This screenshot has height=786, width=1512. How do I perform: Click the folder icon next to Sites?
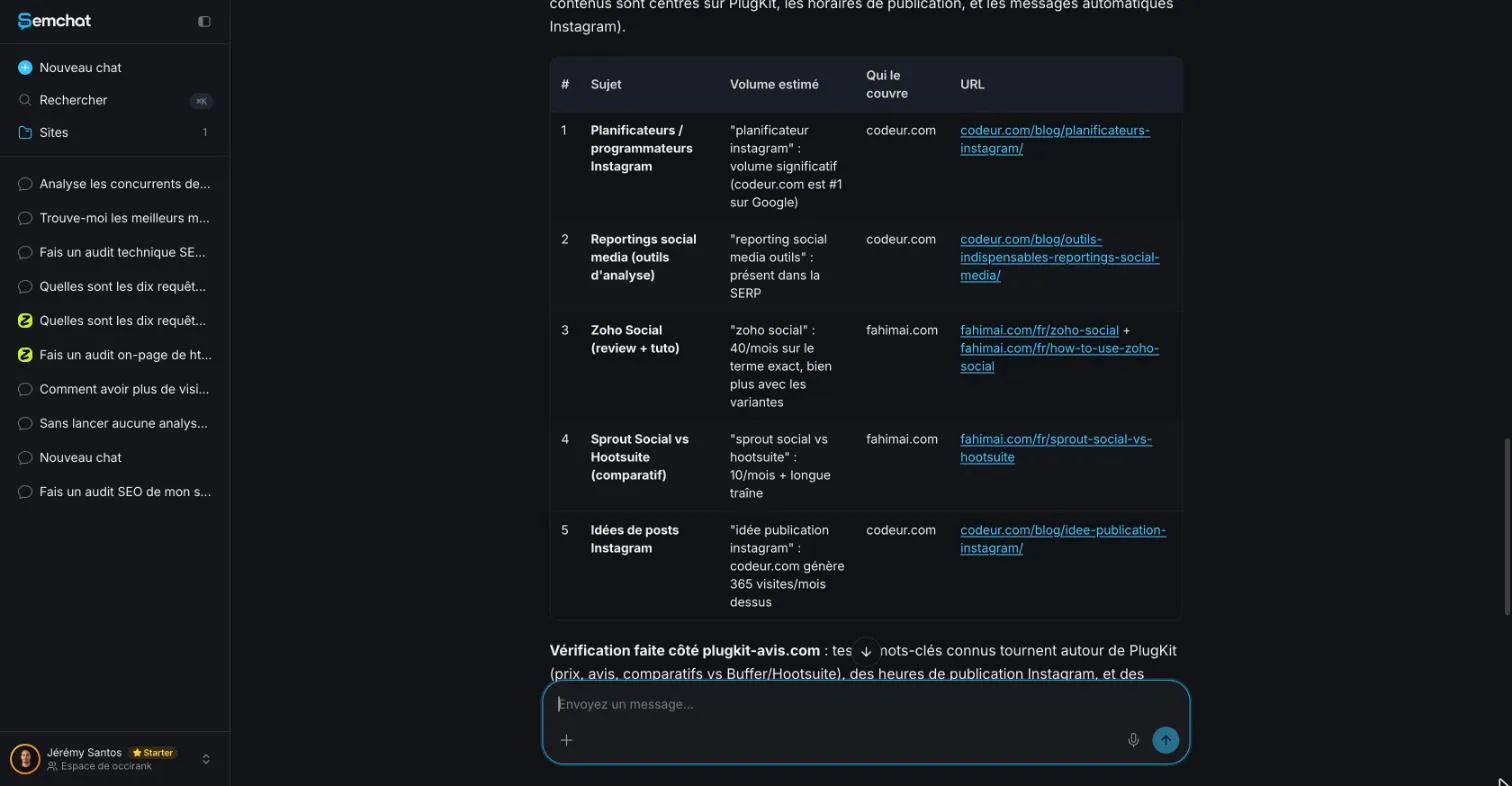tap(25, 132)
